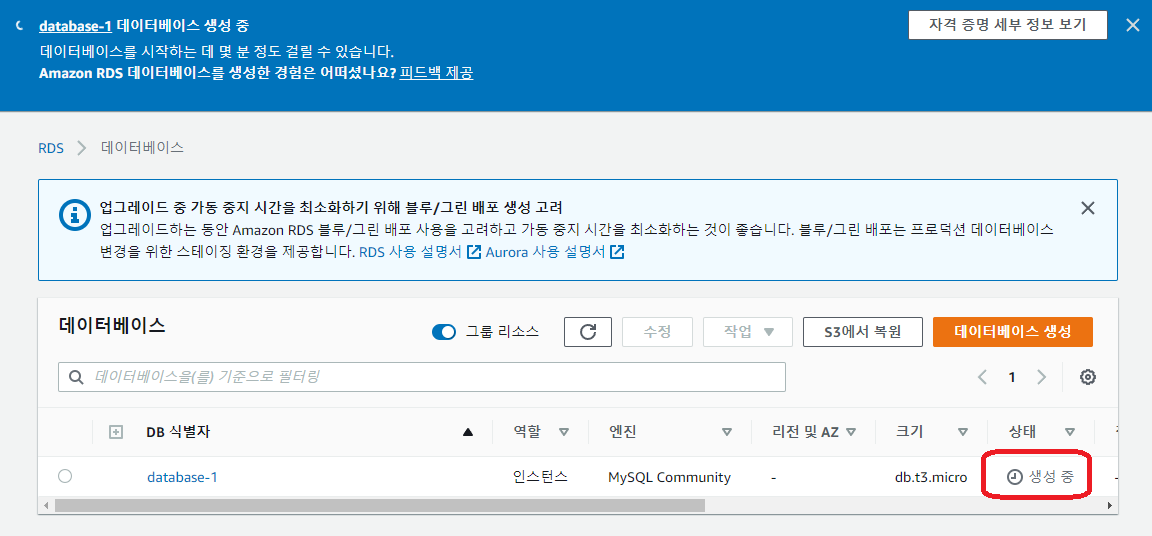The image size is (1152, 536).
Task: Click the horizontal scrollbar thumb
Action: [x=379, y=505]
